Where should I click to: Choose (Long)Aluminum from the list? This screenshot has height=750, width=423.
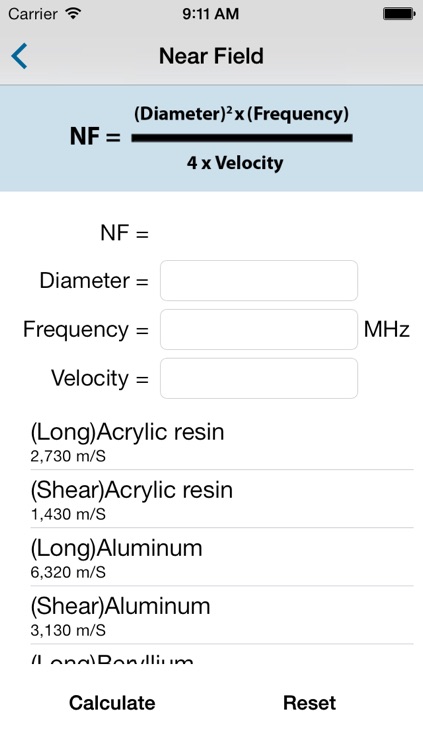(222, 557)
